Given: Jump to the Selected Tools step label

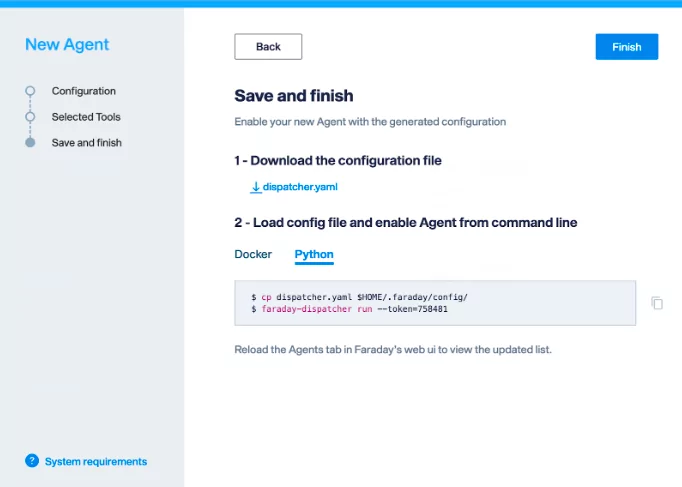Looking at the screenshot, I should point(86,117).
